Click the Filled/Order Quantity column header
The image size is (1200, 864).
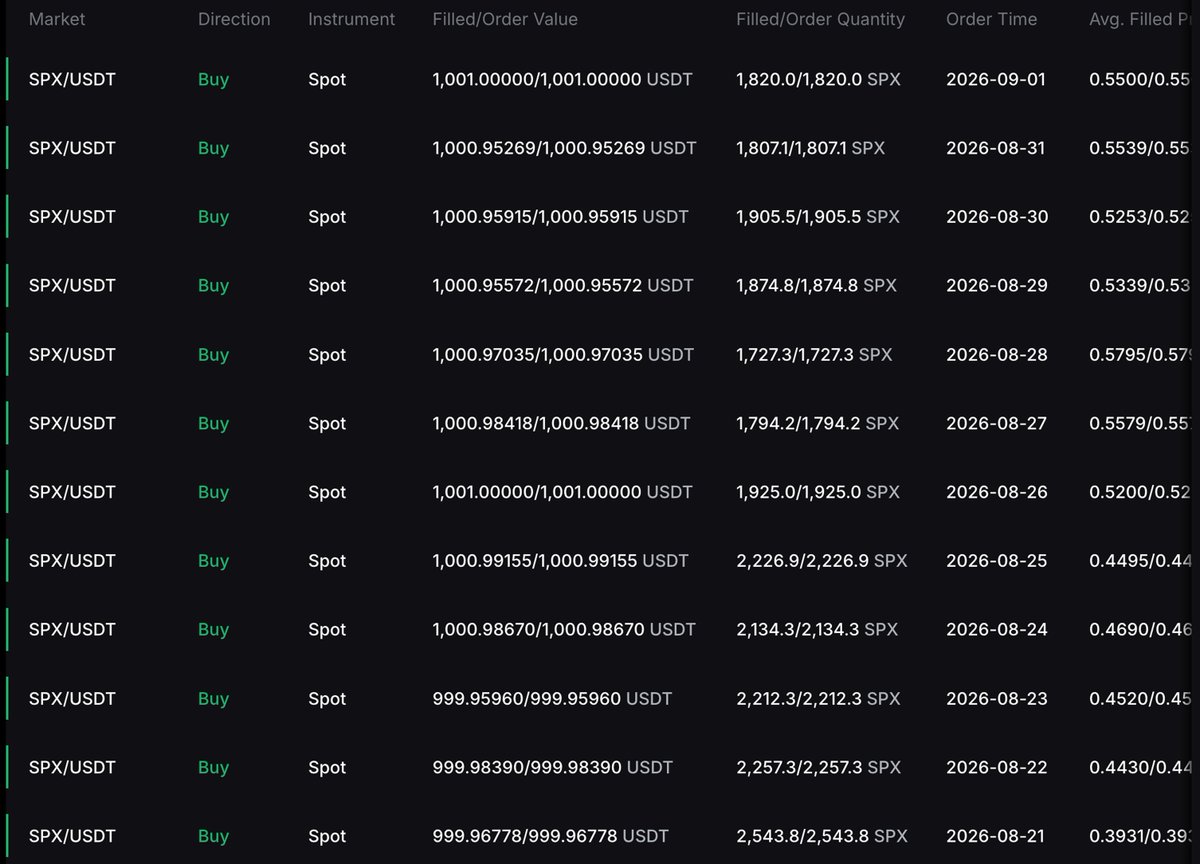coord(820,19)
